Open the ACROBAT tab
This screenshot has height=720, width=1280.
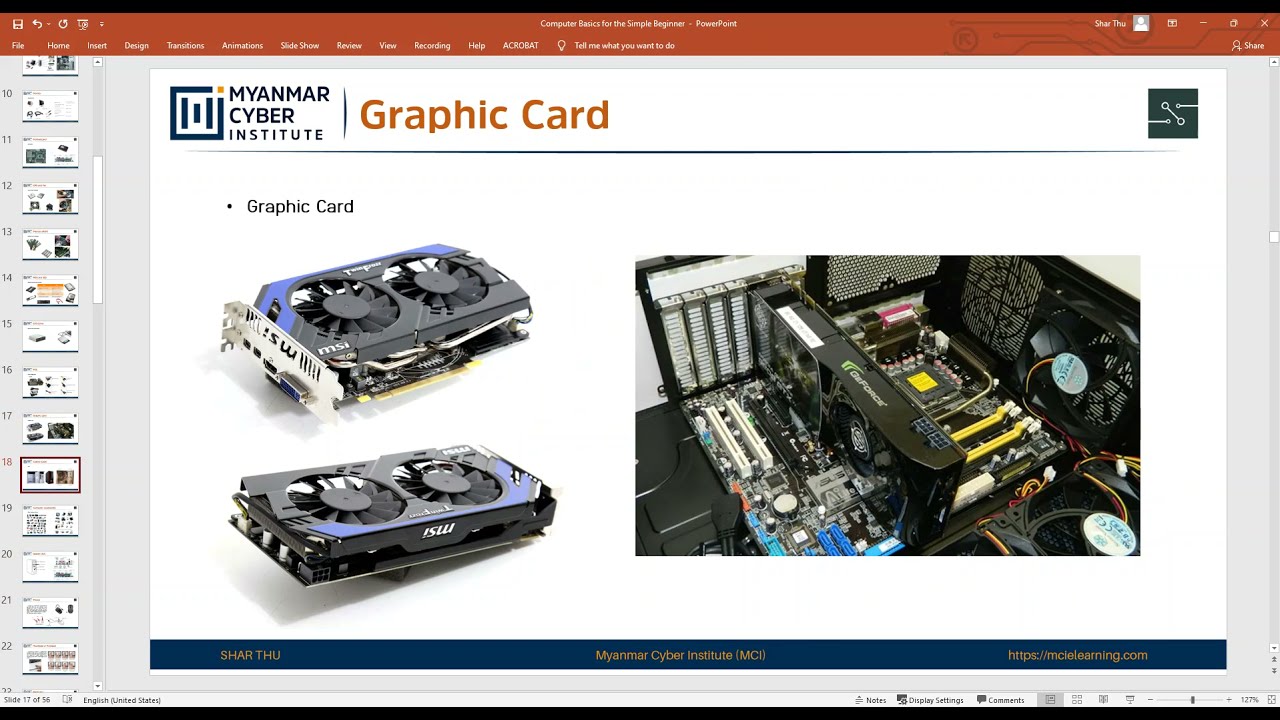tap(520, 46)
